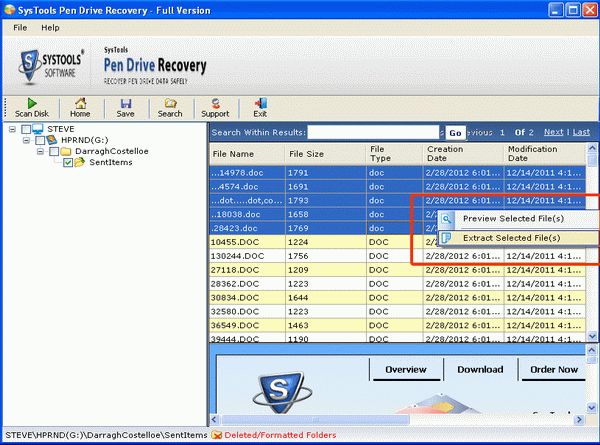Collapse the DarraghCostelloe folder node
The image size is (600, 445).
(40, 152)
